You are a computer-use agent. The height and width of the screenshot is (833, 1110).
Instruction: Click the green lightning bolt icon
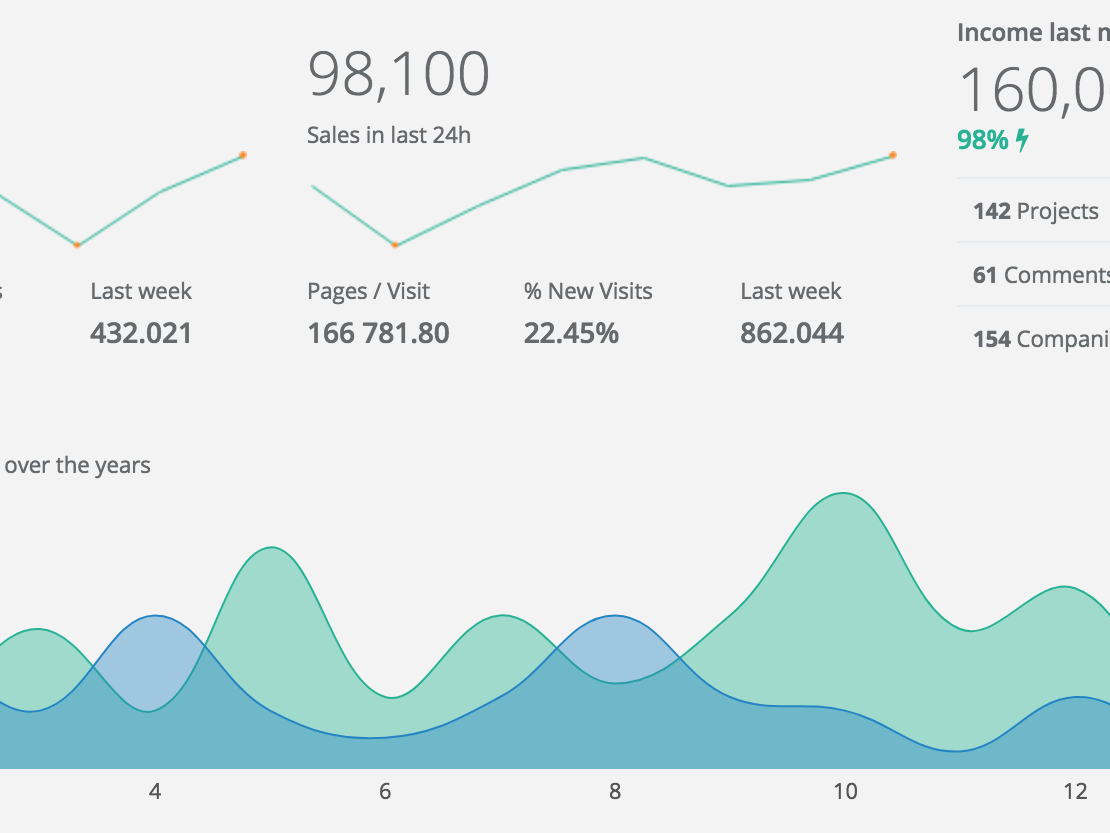tap(1022, 139)
